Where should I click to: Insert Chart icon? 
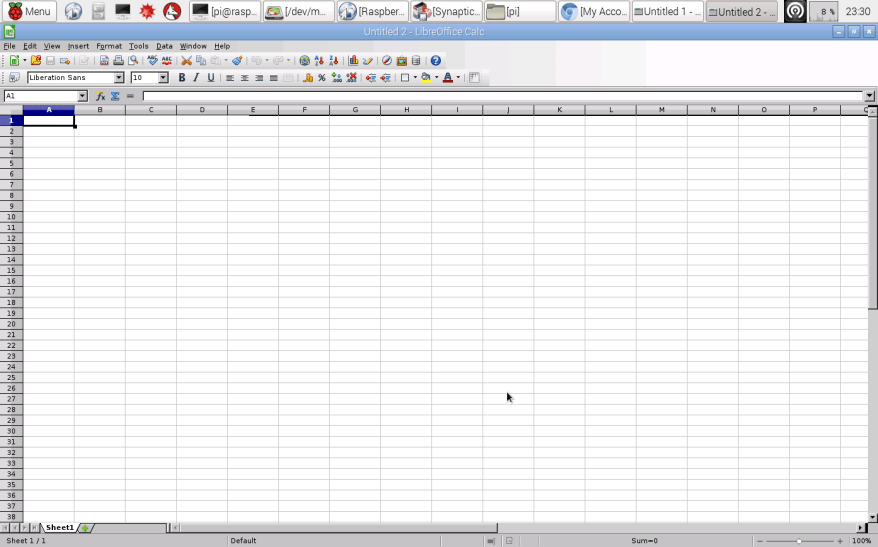353,60
